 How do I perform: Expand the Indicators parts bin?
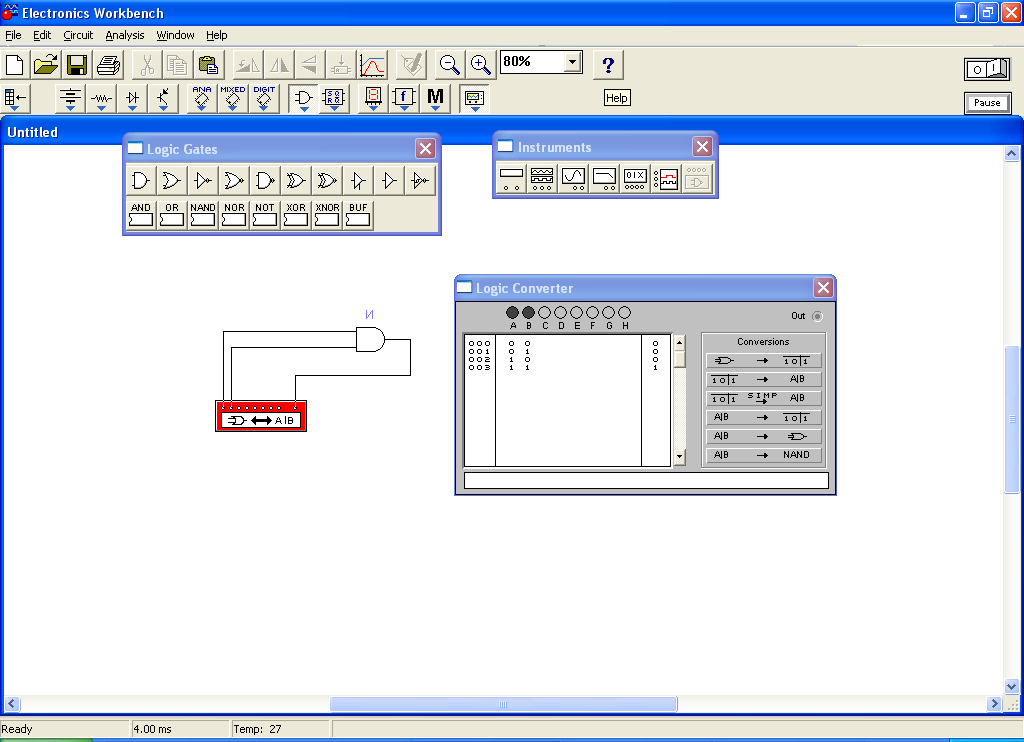pos(373,99)
